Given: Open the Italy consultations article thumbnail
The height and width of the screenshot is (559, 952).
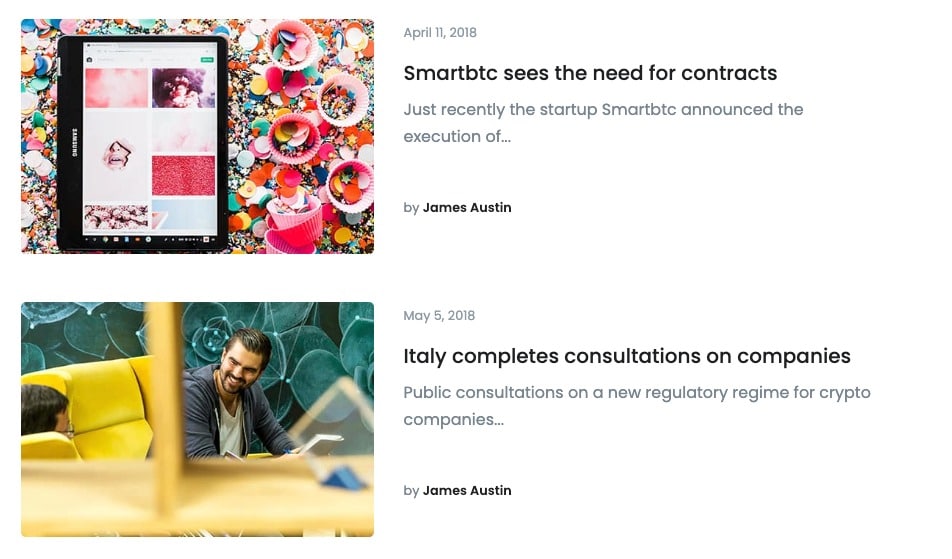Looking at the screenshot, I should click(x=197, y=419).
